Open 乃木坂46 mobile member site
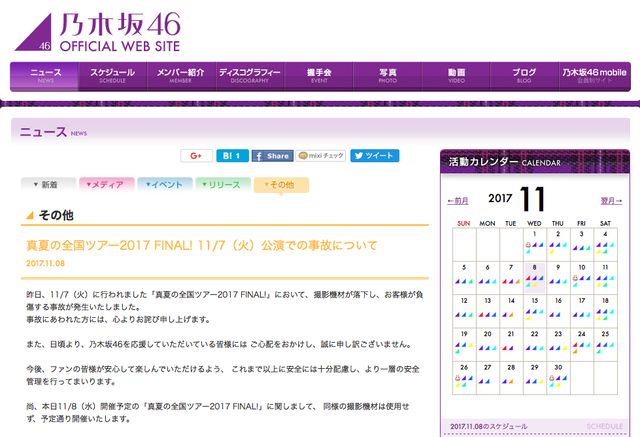 click(594, 76)
